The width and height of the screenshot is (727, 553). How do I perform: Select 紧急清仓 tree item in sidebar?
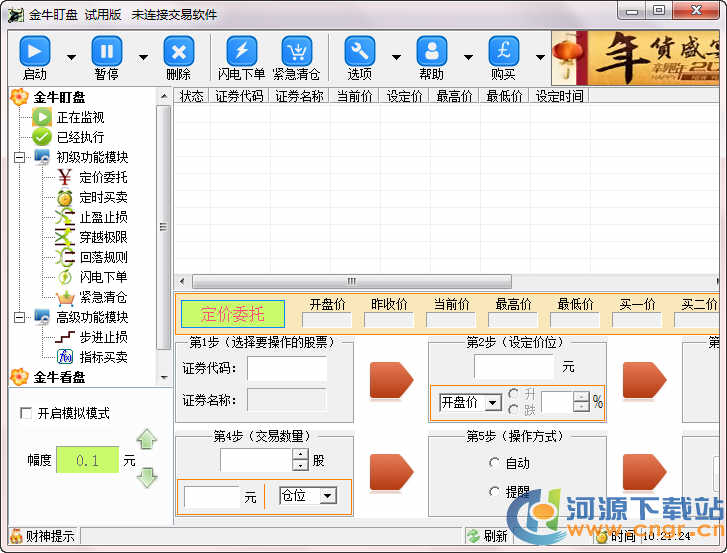point(103,297)
